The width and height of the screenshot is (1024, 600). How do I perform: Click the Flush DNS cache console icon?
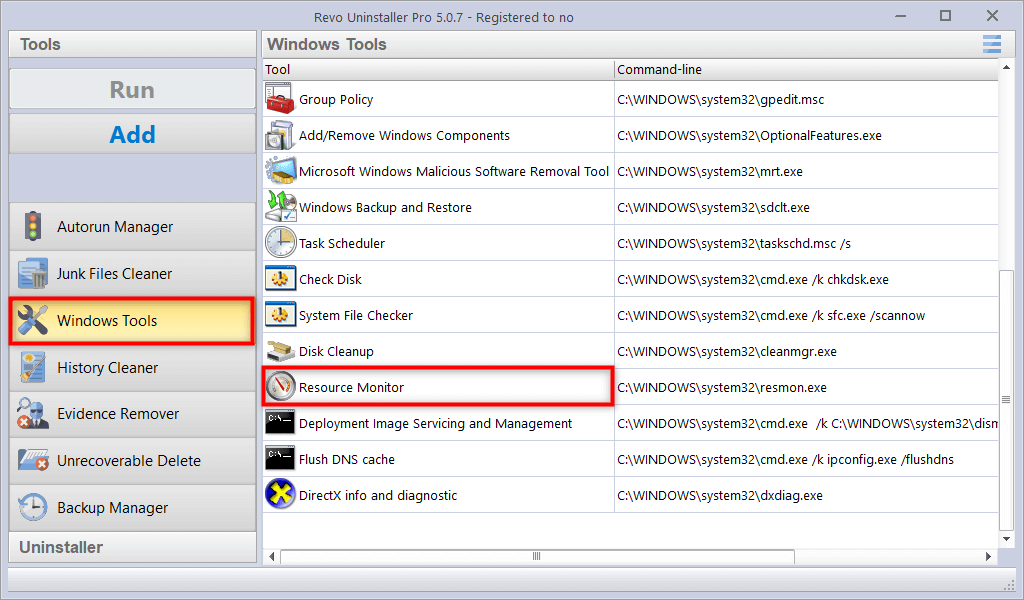(280, 458)
